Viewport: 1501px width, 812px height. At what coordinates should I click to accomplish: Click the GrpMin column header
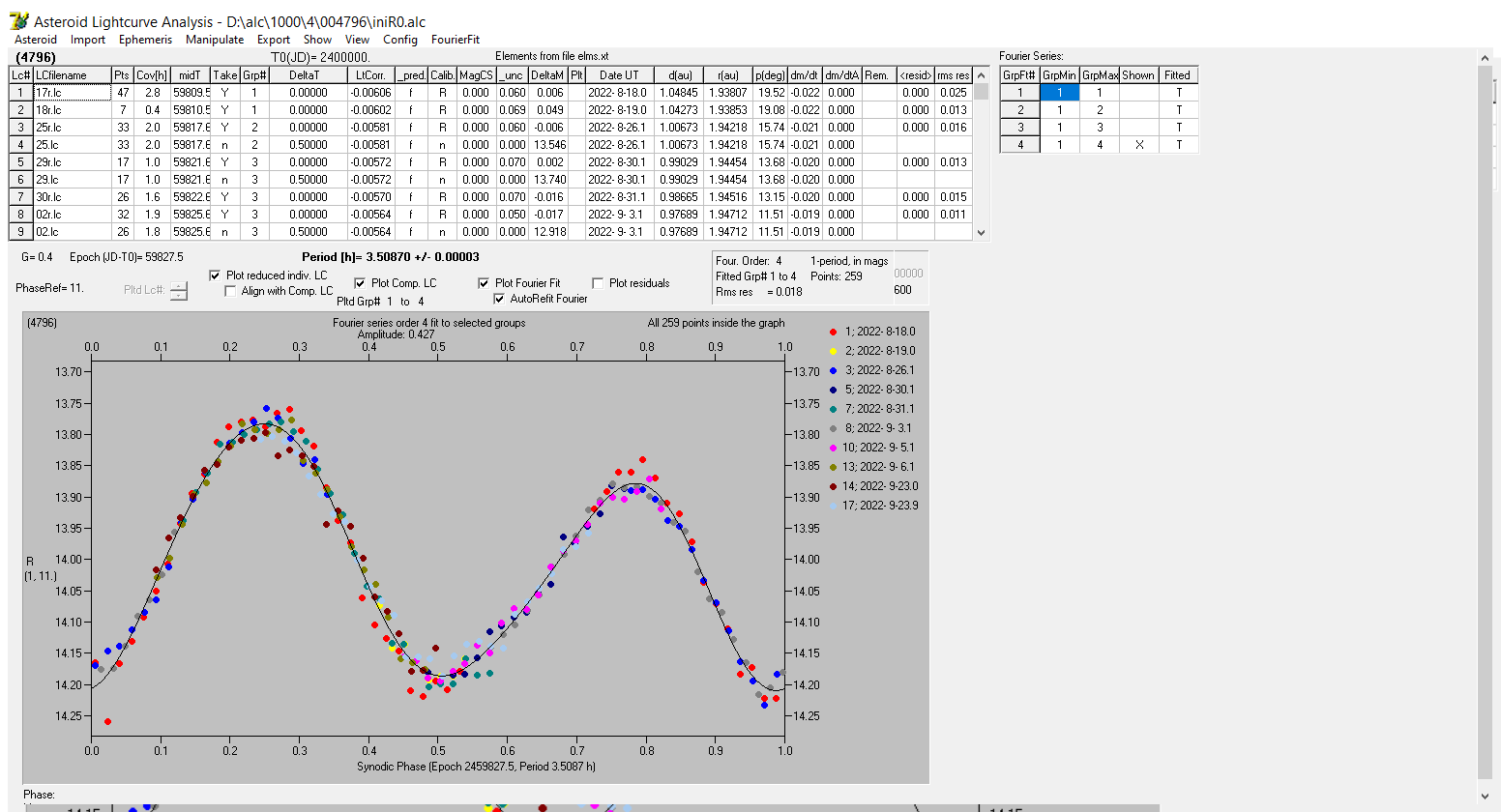(1059, 75)
